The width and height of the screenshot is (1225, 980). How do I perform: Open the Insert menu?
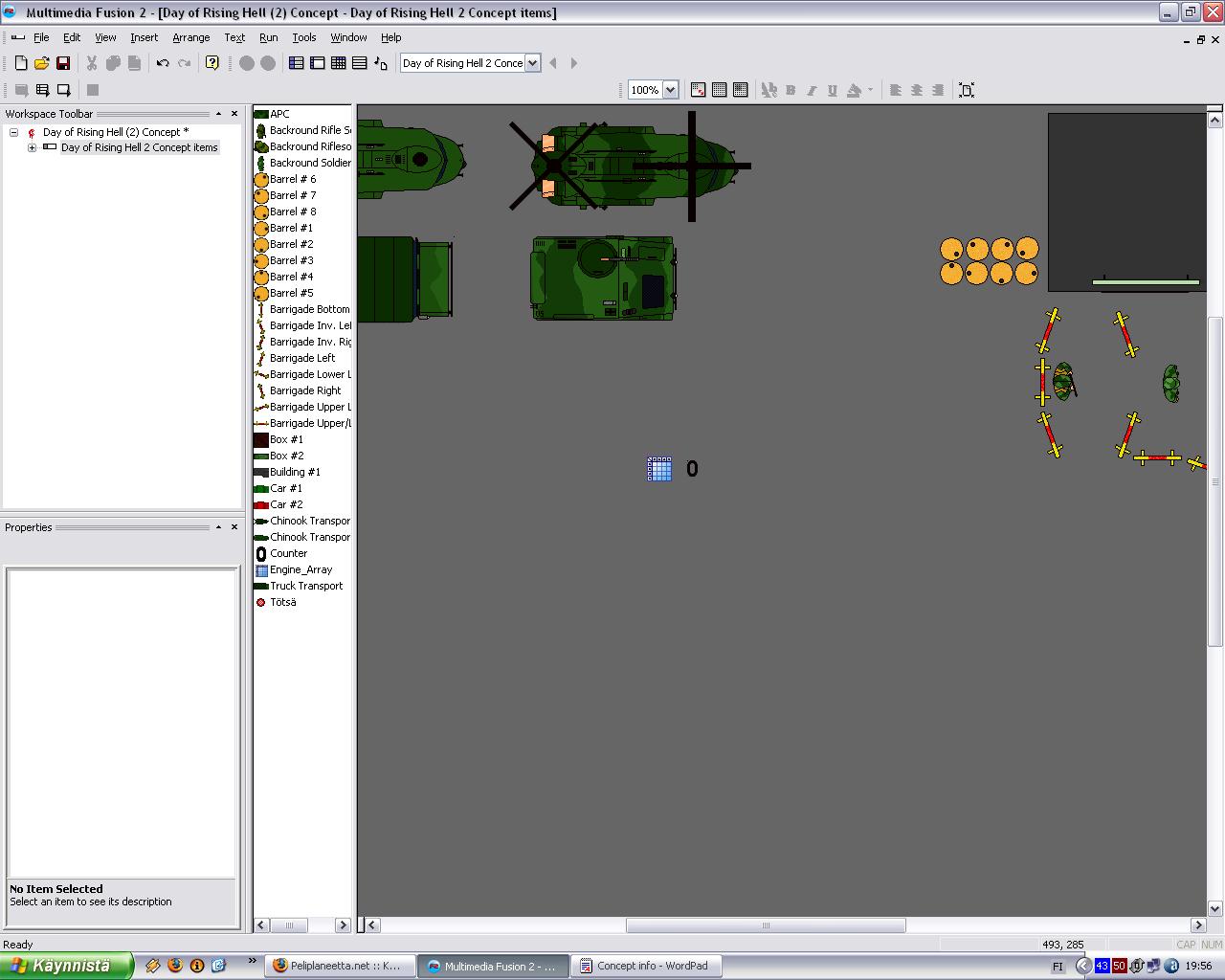pyautogui.click(x=145, y=37)
